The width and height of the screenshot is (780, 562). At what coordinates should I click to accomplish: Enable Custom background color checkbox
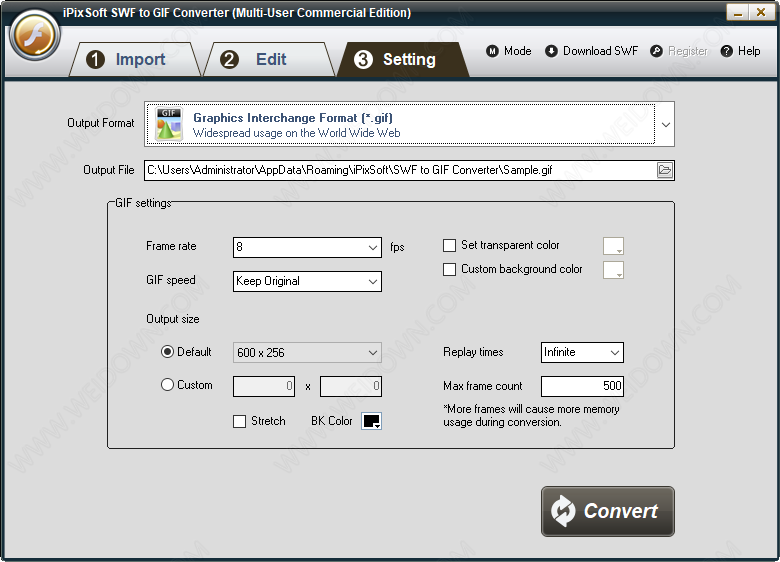click(449, 270)
